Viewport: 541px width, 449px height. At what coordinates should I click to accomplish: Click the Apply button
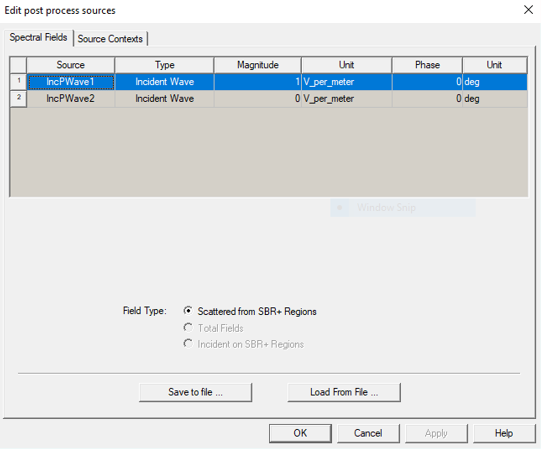coord(436,433)
